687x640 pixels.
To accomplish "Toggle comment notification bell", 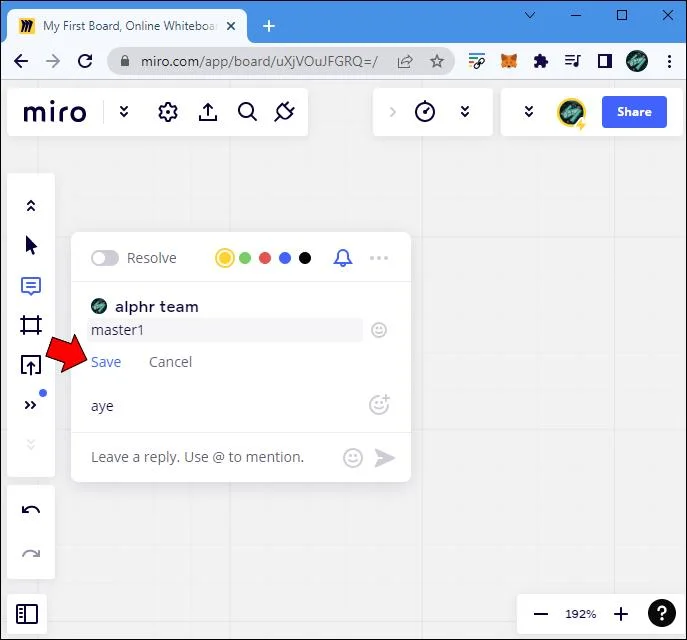I will pyautogui.click(x=343, y=258).
